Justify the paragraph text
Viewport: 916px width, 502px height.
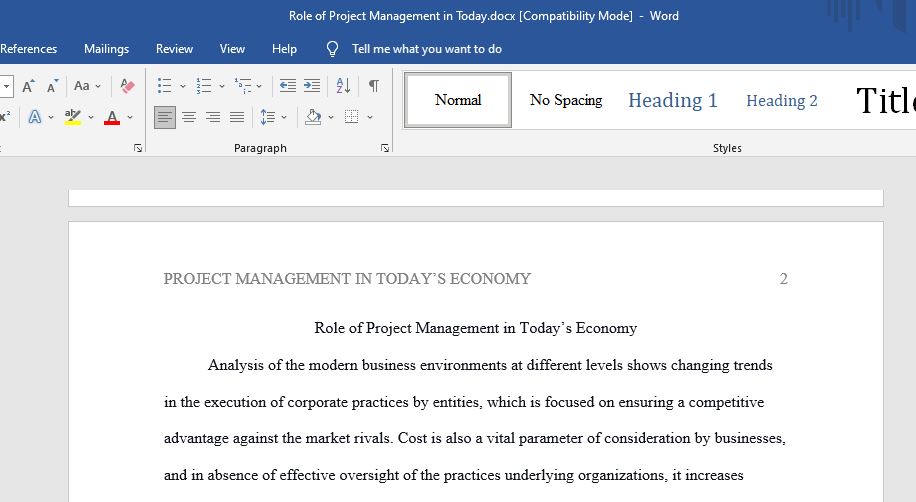tap(237, 117)
